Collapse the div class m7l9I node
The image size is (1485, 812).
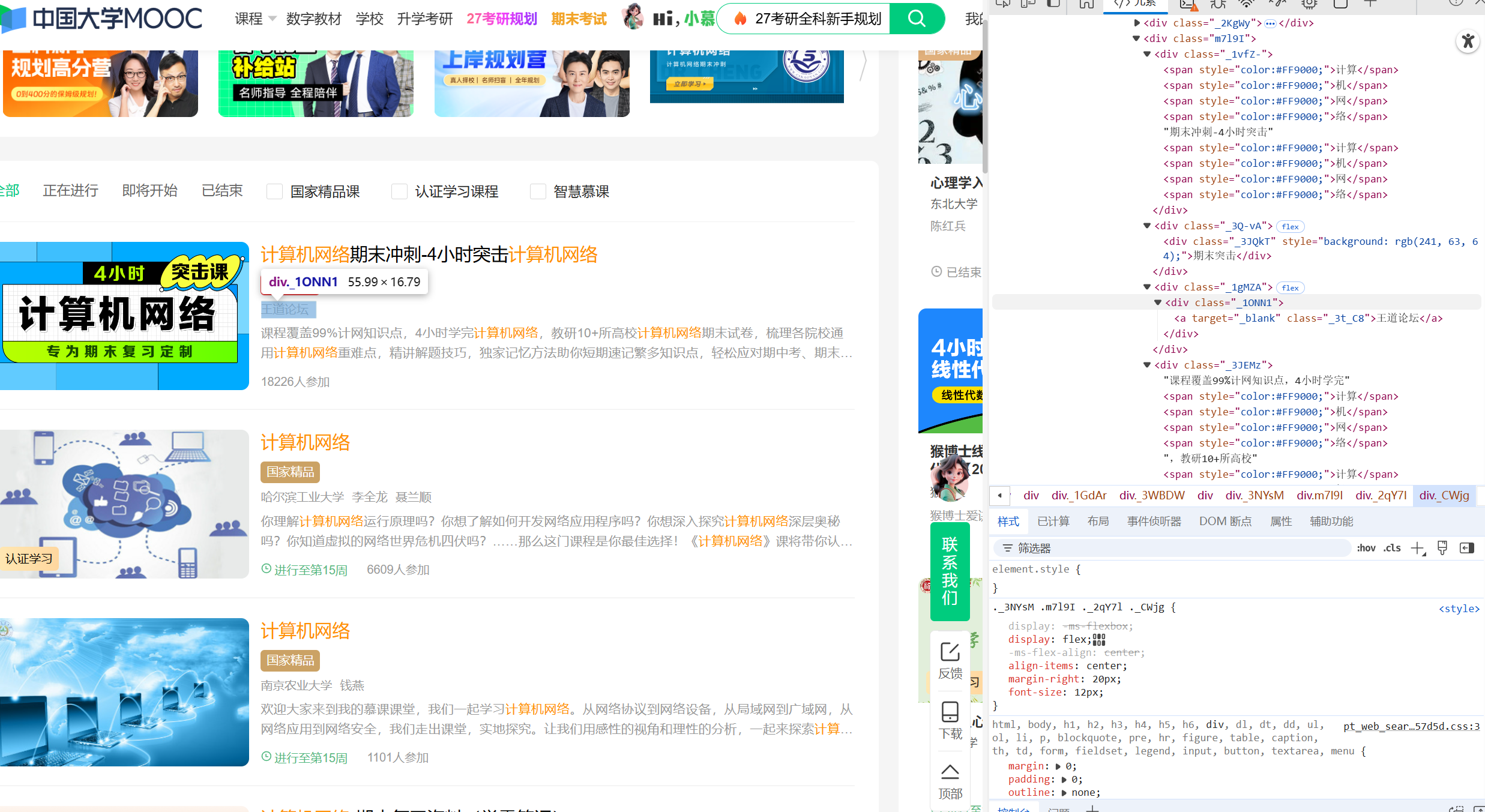1136,38
